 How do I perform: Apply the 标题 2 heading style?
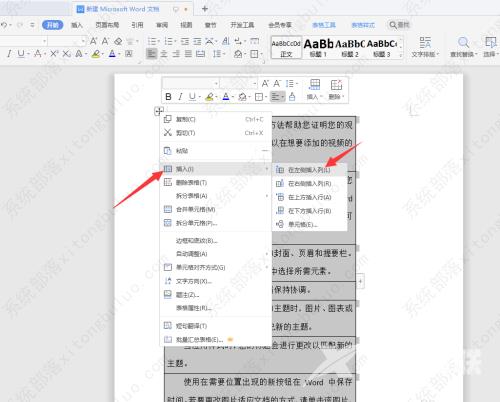click(x=350, y=47)
